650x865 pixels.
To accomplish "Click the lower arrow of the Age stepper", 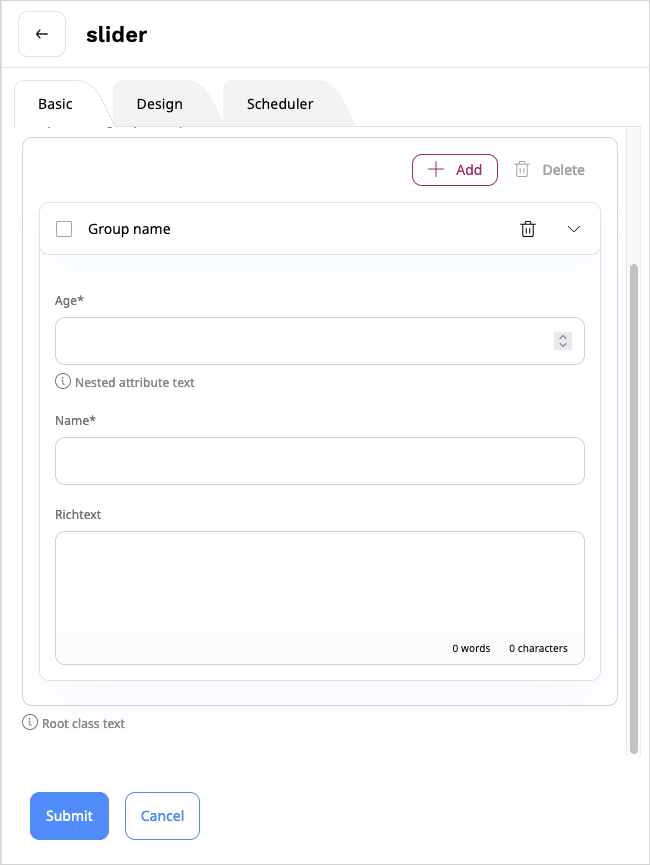I will click(562, 345).
